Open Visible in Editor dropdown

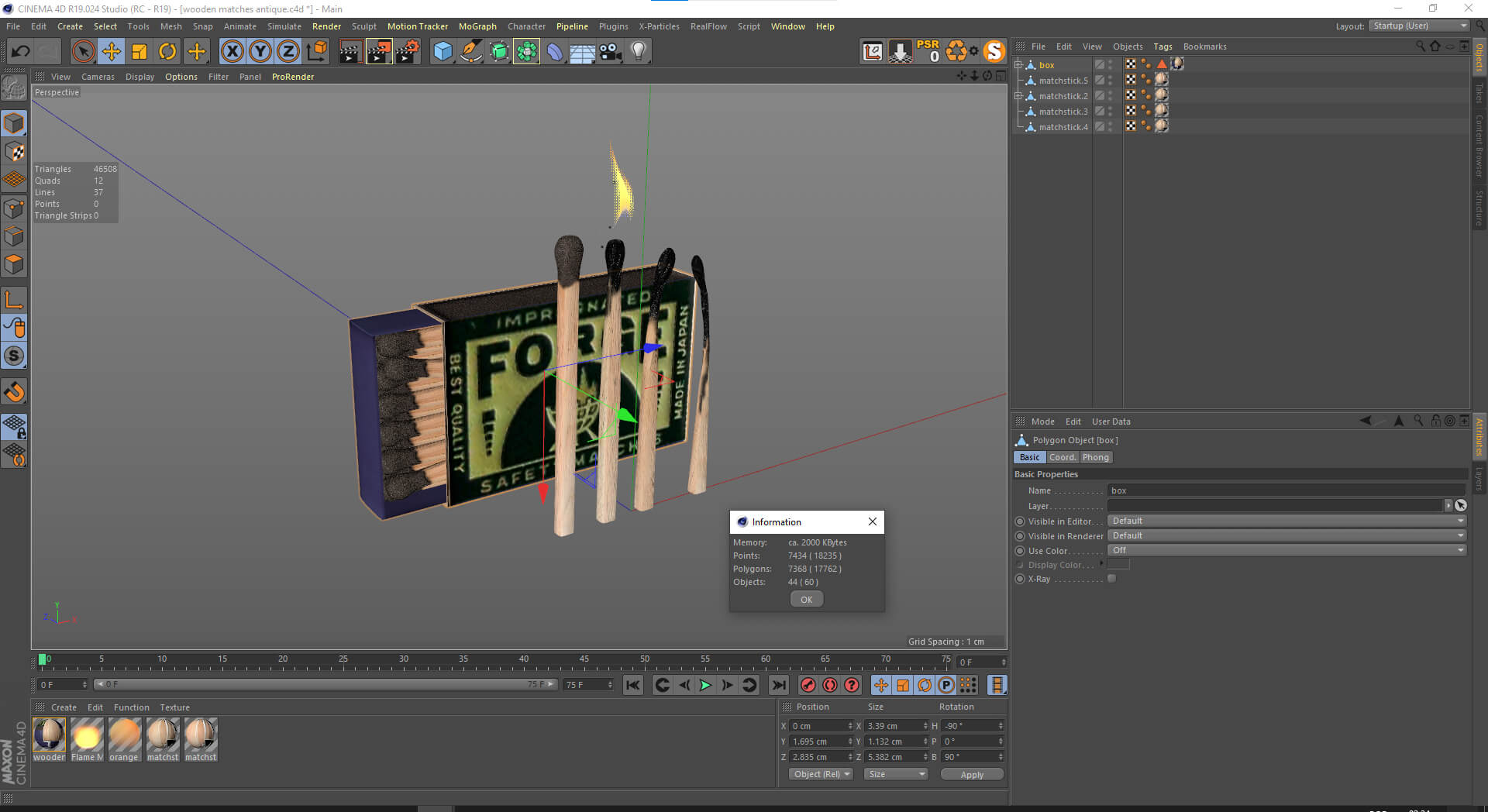coord(1287,521)
